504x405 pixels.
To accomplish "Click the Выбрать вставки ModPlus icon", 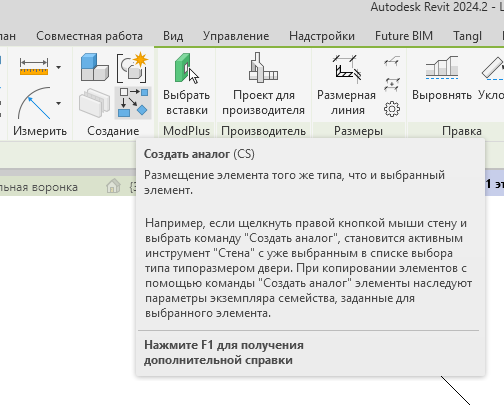I will [x=187, y=68].
